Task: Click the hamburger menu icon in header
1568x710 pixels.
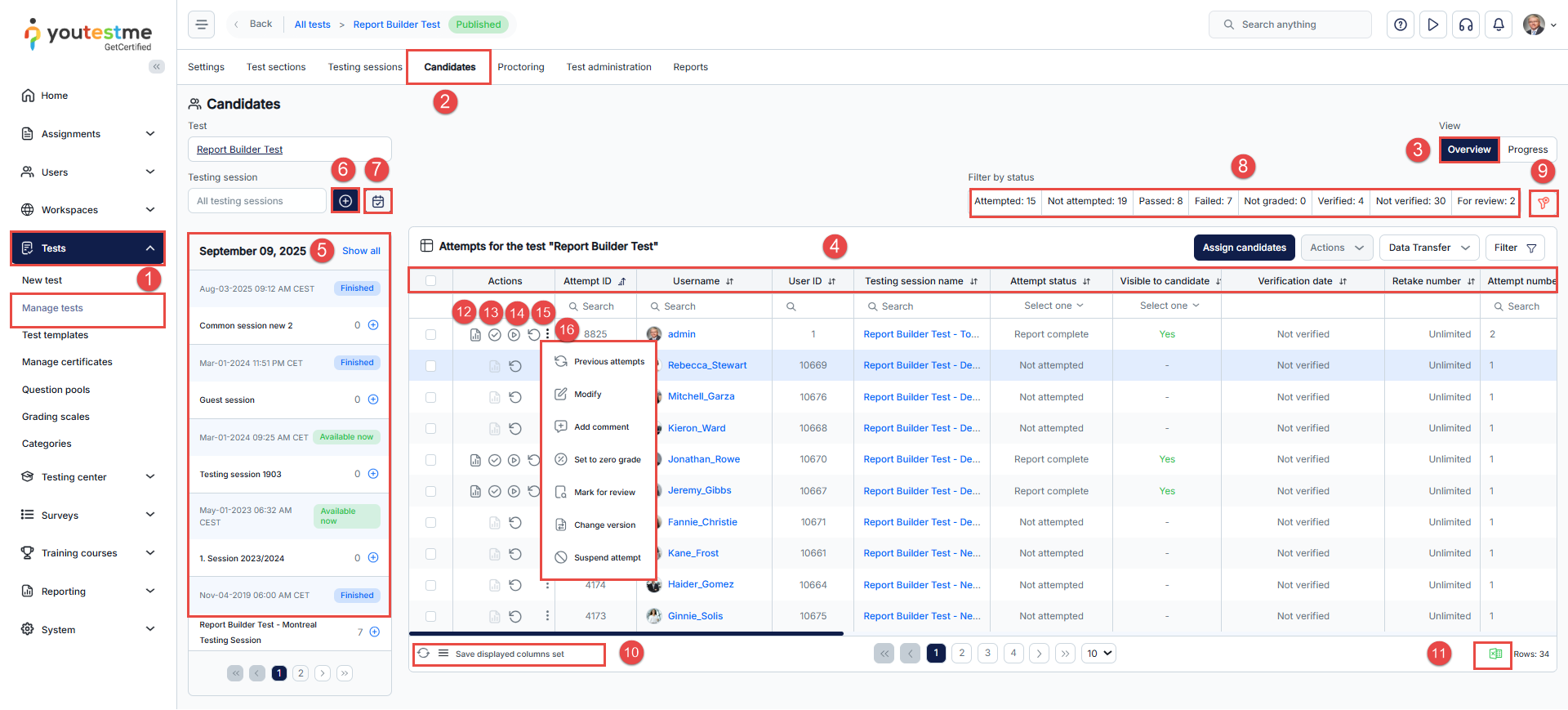Action: coord(202,25)
